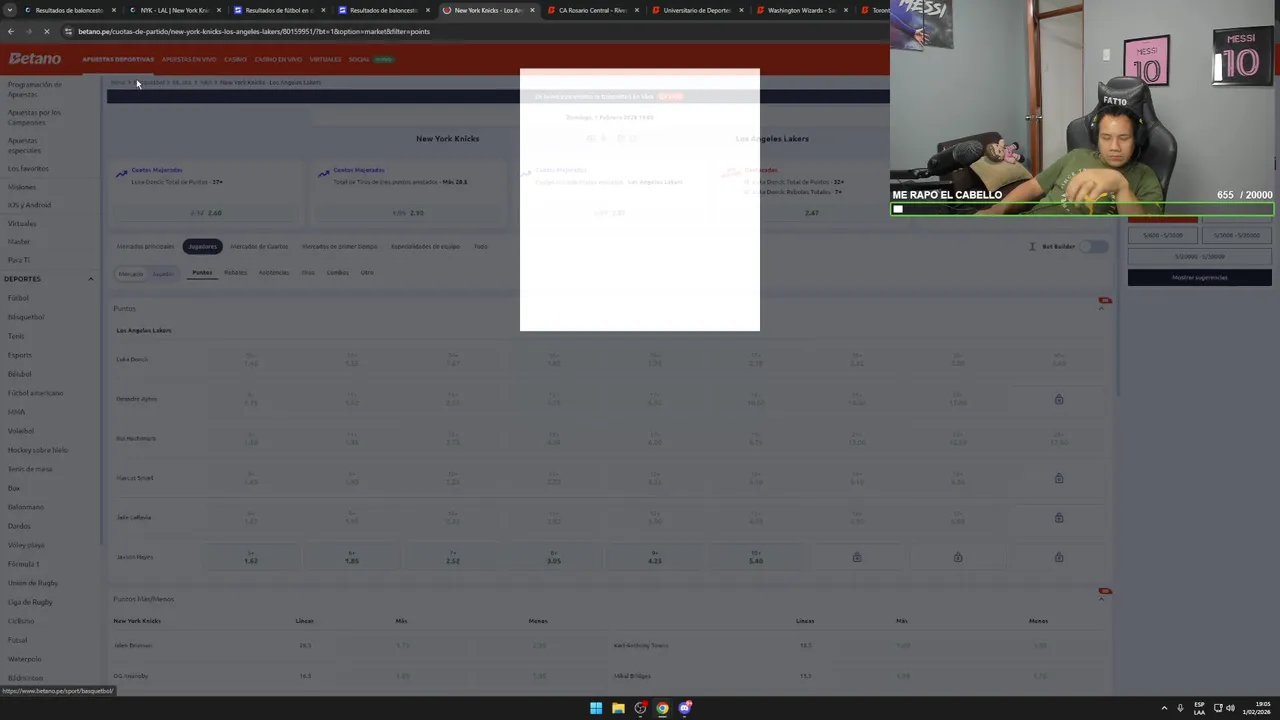Image resolution: width=1280 pixels, height=720 pixels.
Task: Select Especialidades de equipo tab
Action: (425, 246)
